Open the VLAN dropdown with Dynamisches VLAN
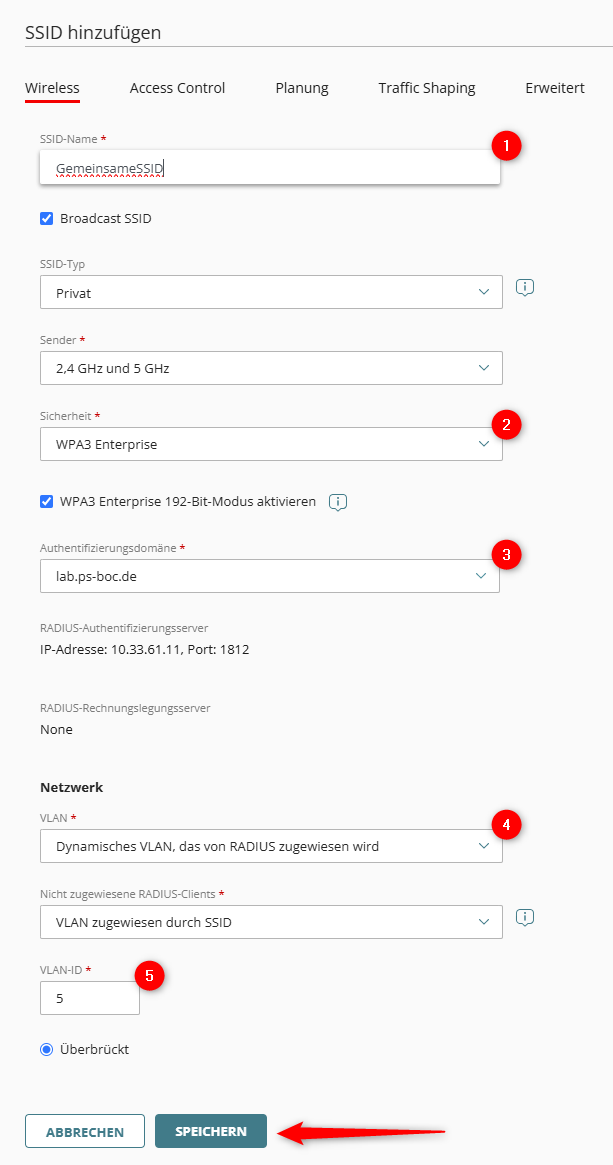Image resolution: width=613 pixels, height=1165 pixels. tap(271, 846)
